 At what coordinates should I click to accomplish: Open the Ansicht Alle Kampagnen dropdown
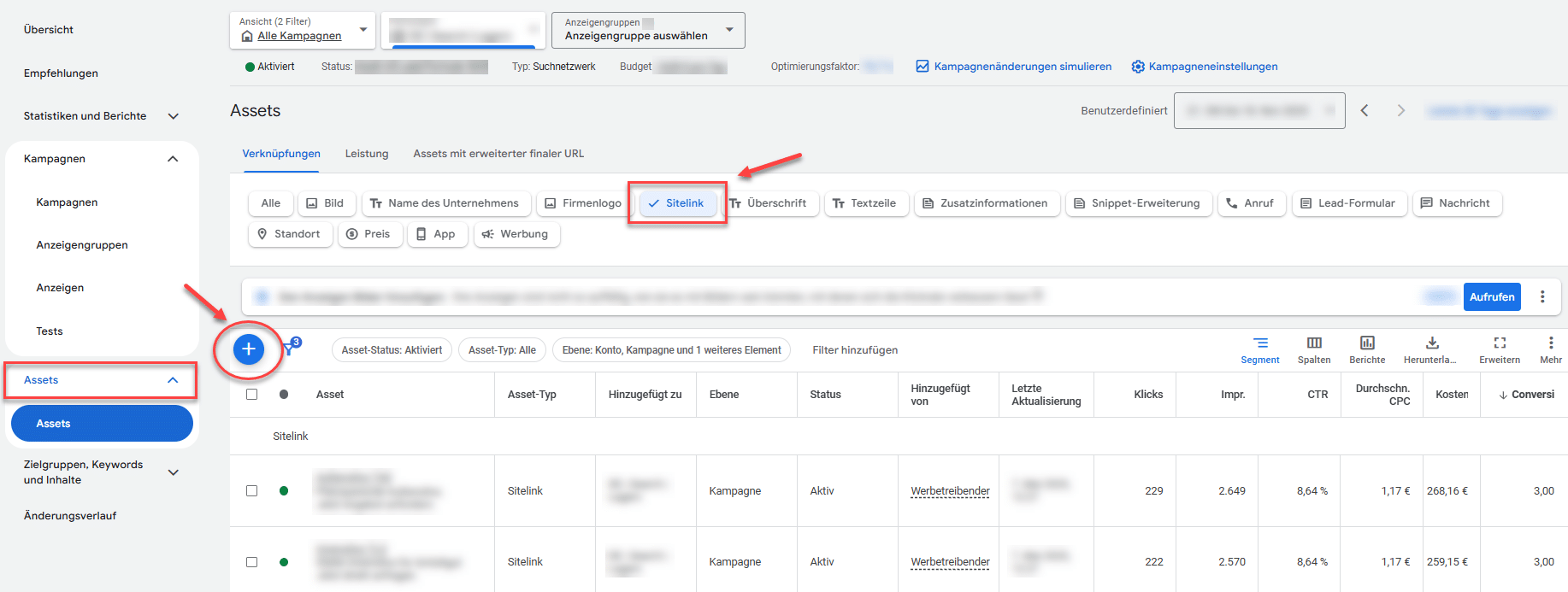303,30
